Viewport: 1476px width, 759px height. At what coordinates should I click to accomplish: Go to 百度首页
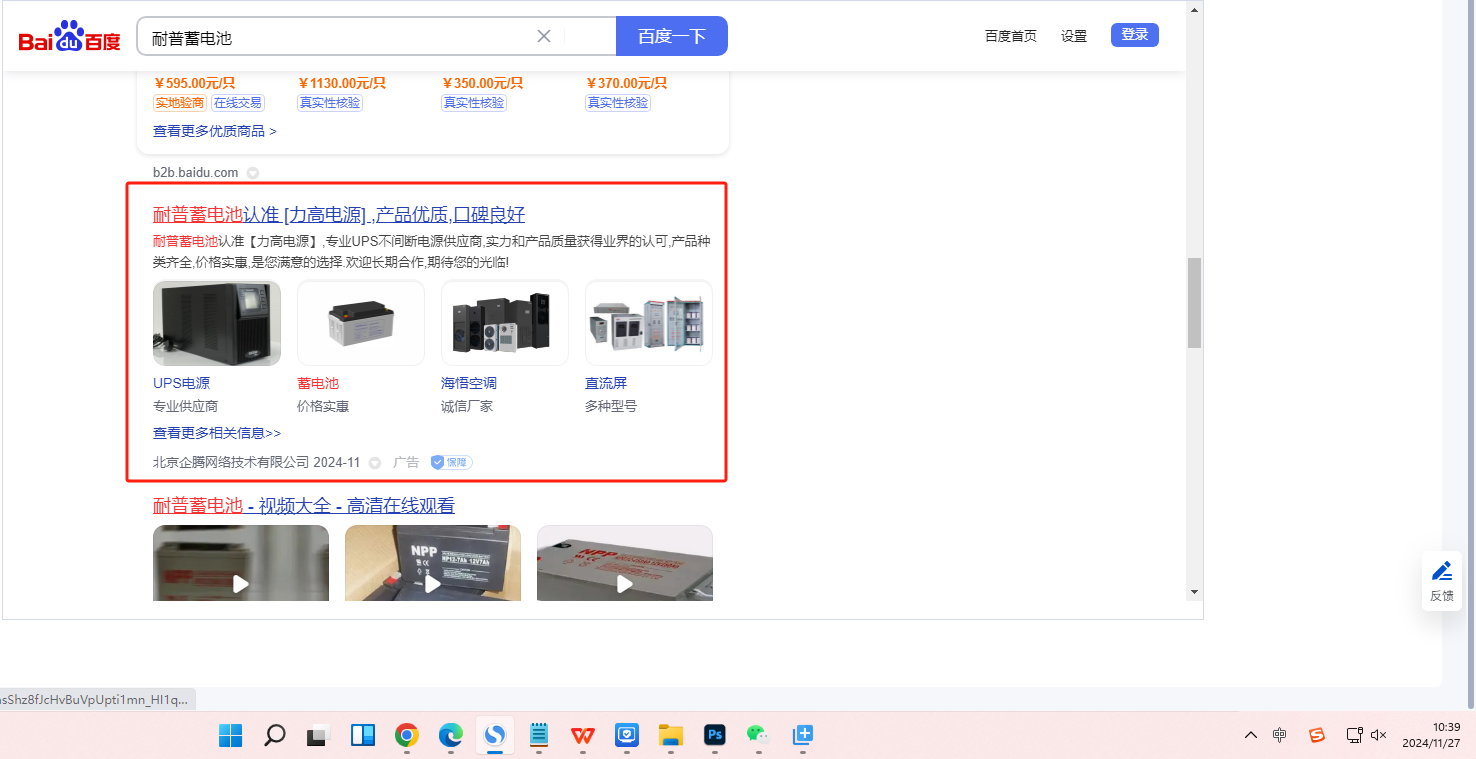pyautogui.click(x=1011, y=36)
